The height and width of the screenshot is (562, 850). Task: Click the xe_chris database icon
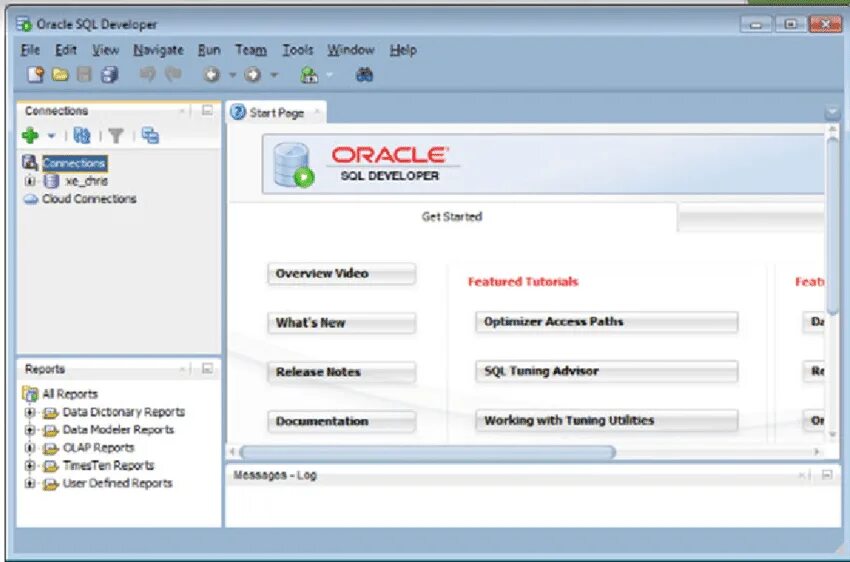[51, 180]
